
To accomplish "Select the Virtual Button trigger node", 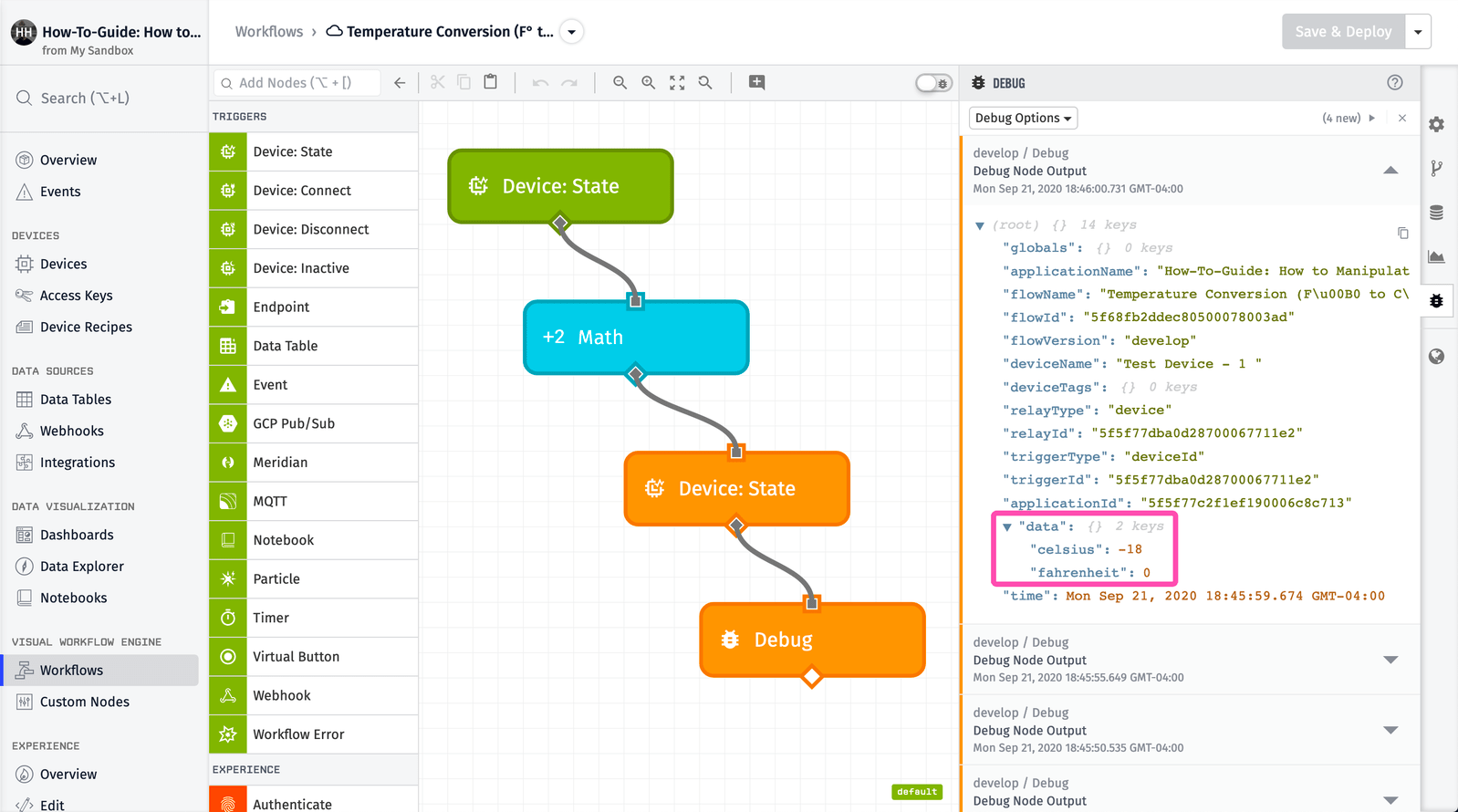I will click(x=314, y=656).
